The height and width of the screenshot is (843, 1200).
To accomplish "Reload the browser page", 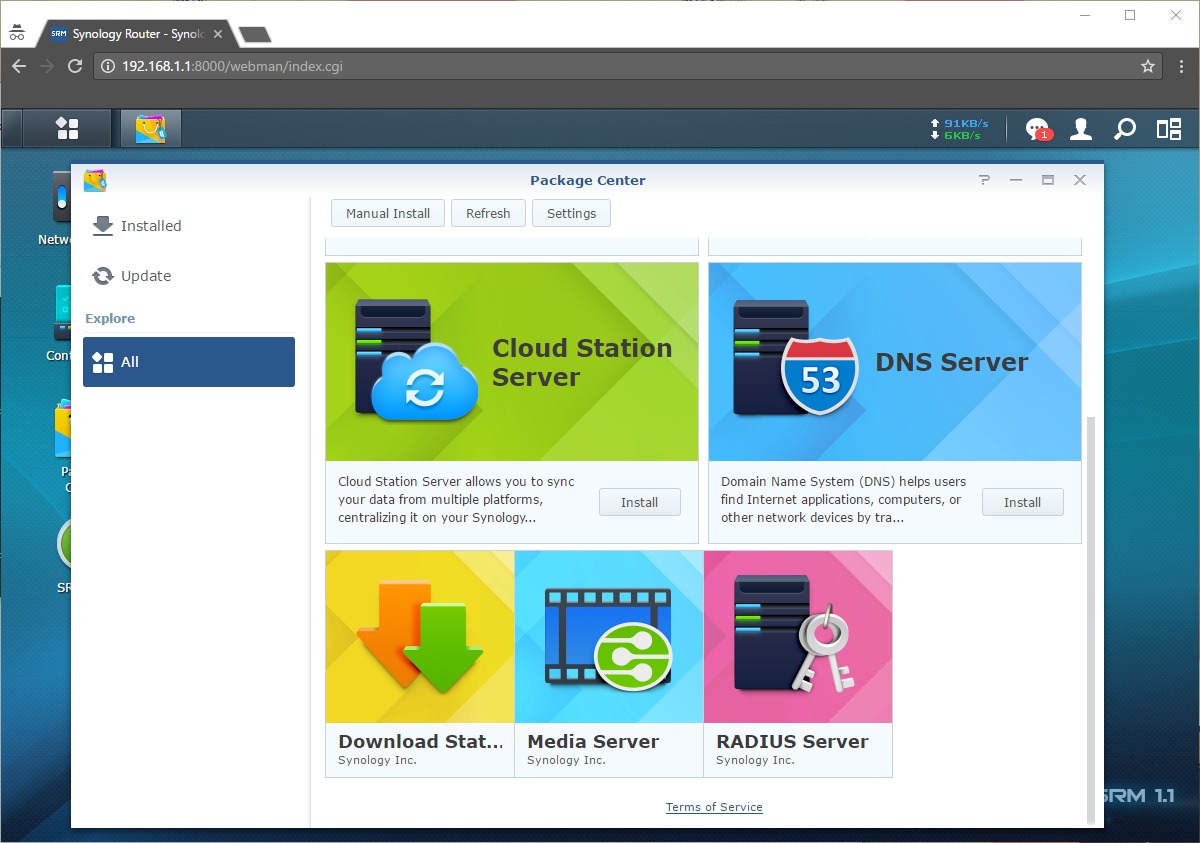I will (x=75, y=67).
